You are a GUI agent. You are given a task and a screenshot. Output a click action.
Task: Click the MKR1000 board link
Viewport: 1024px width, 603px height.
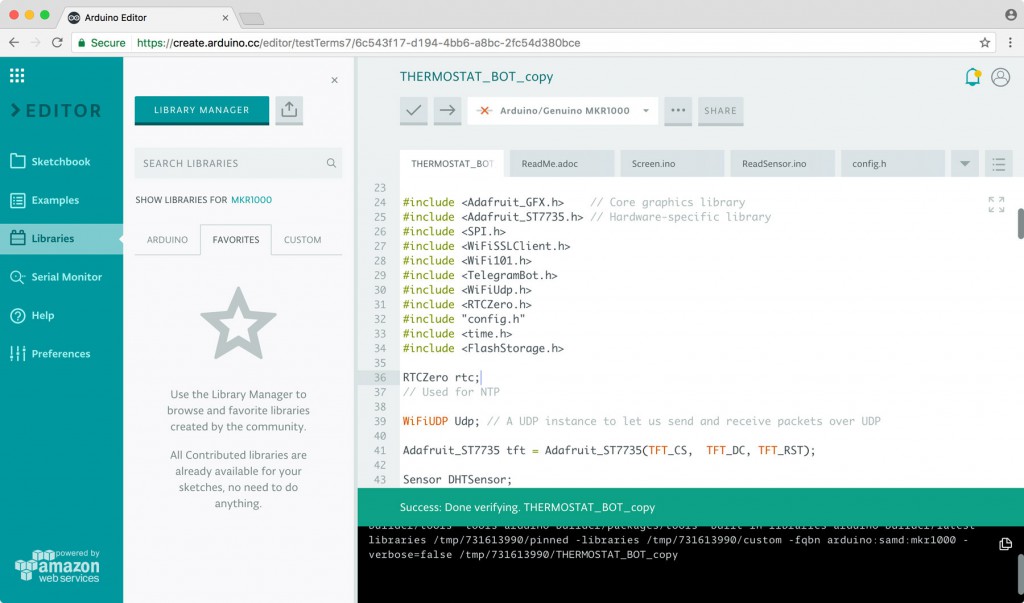click(x=251, y=200)
